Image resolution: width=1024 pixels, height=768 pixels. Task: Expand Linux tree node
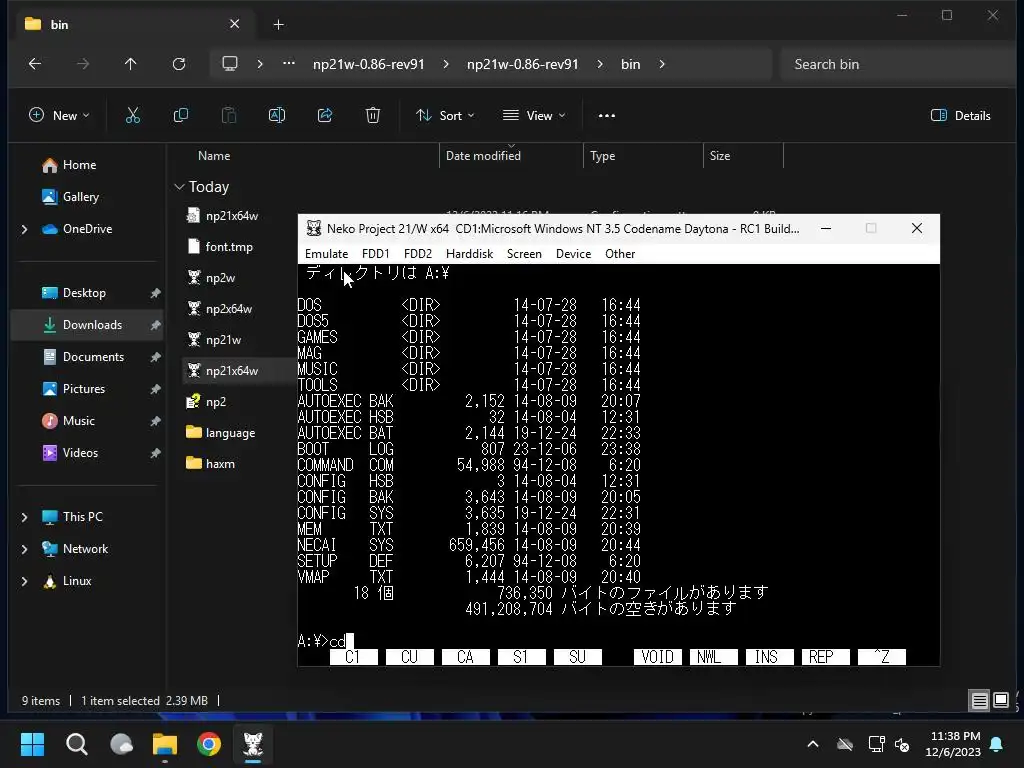25,581
